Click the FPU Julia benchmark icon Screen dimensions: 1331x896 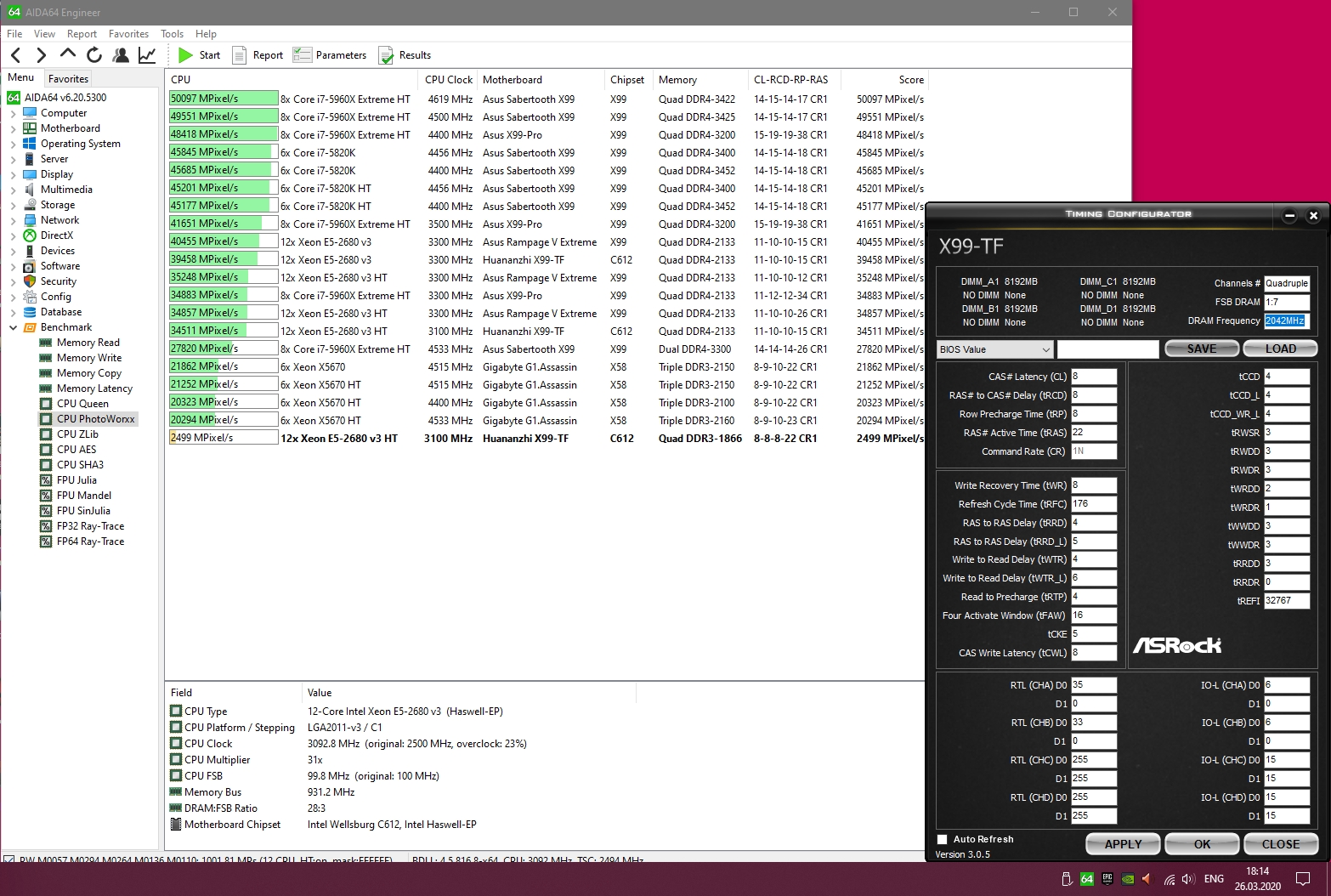coord(46,480)
